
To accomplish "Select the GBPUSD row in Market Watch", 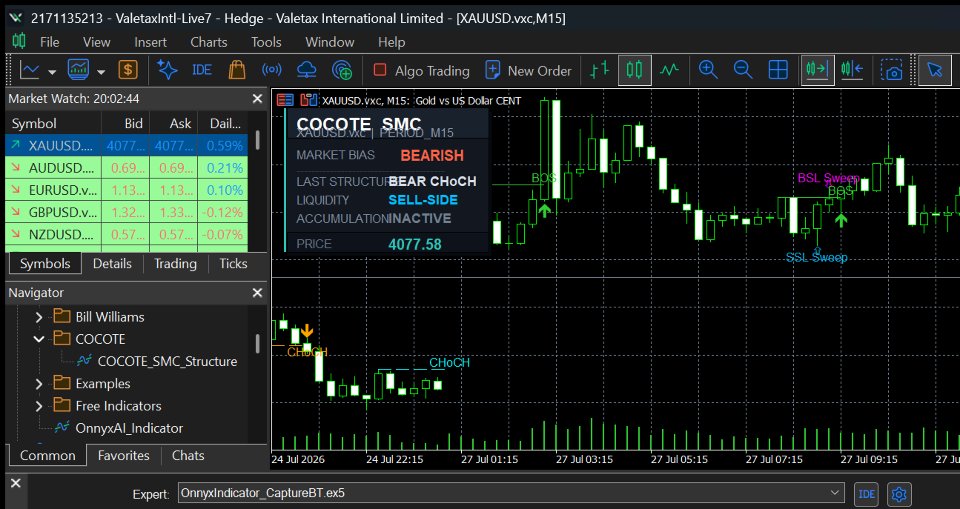I will pos(127,213).
